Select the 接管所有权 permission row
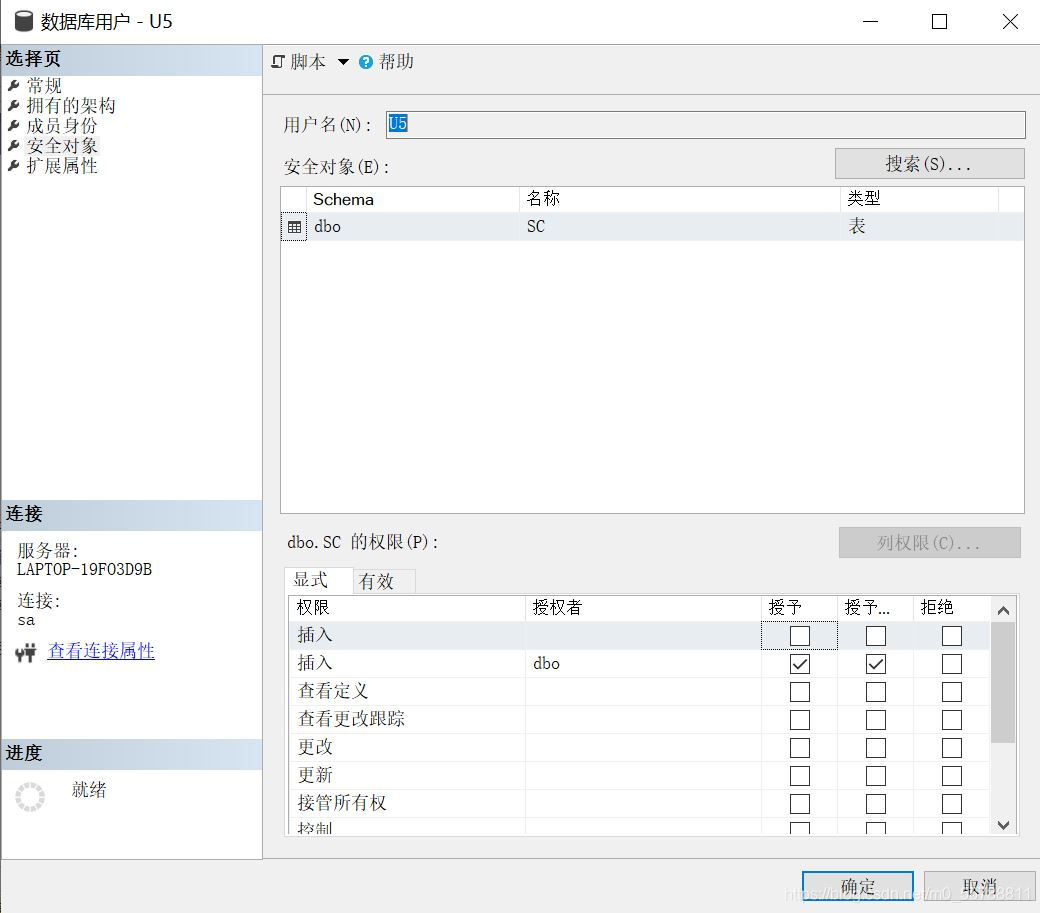The height and width of the screenshot is (913, 1040). pos(639,804)
